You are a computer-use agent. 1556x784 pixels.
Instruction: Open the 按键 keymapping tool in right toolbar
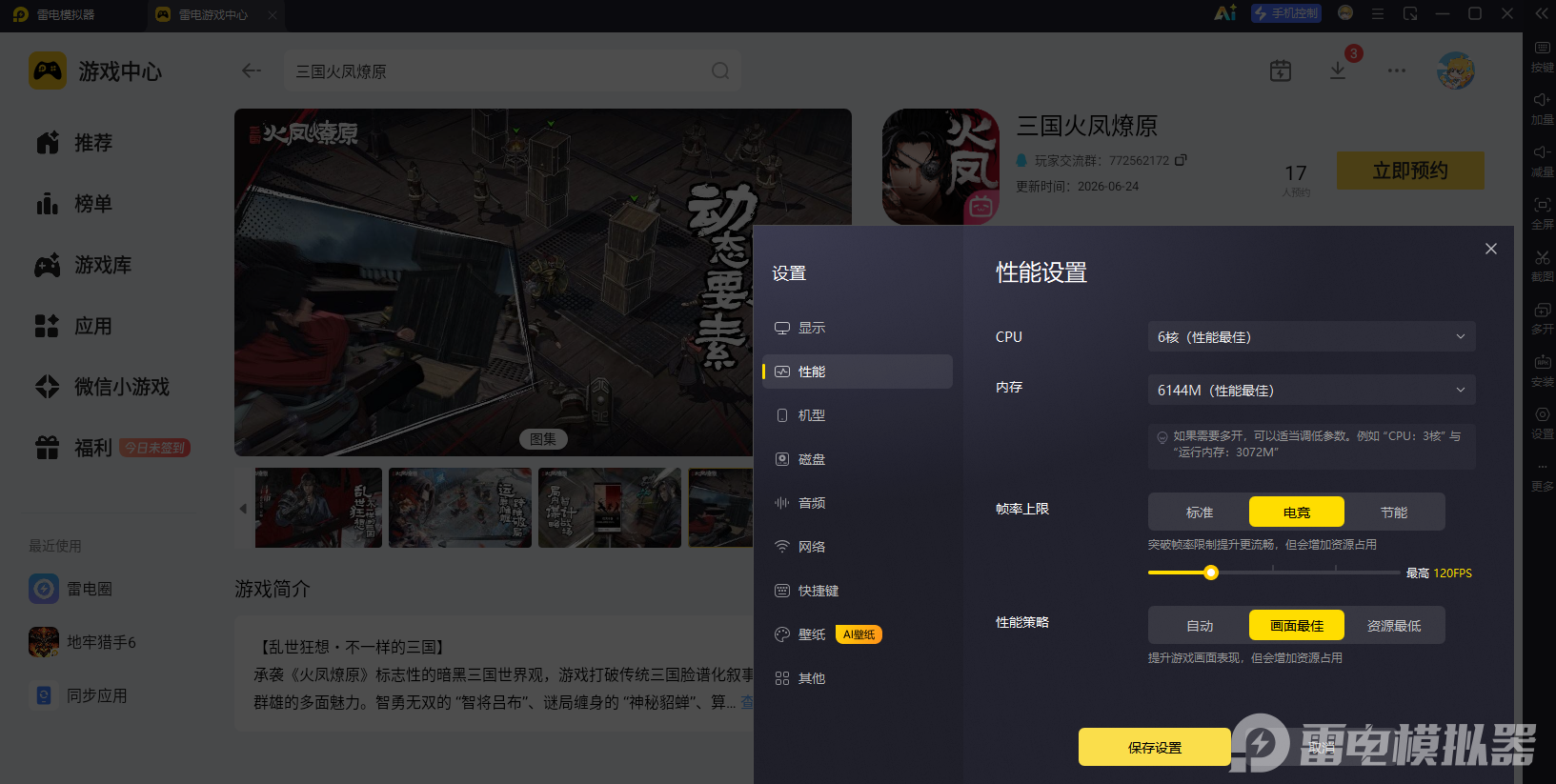pos(1542,55)
